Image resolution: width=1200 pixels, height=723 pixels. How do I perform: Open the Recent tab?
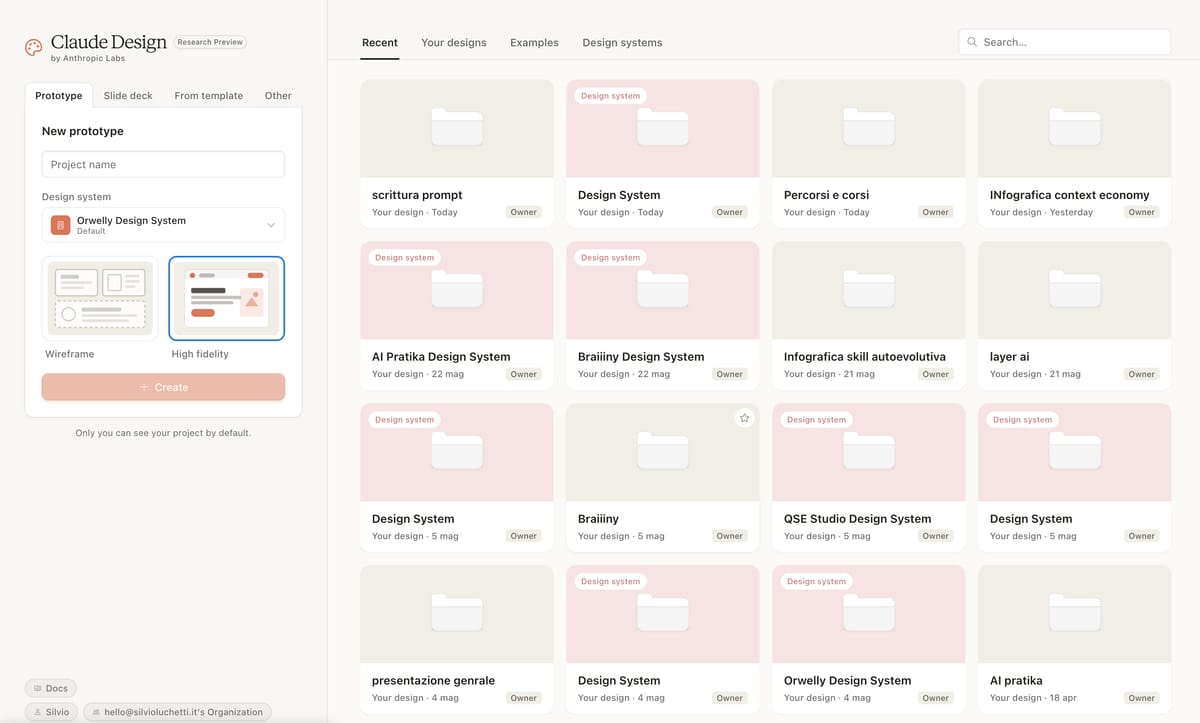point(380,43)
